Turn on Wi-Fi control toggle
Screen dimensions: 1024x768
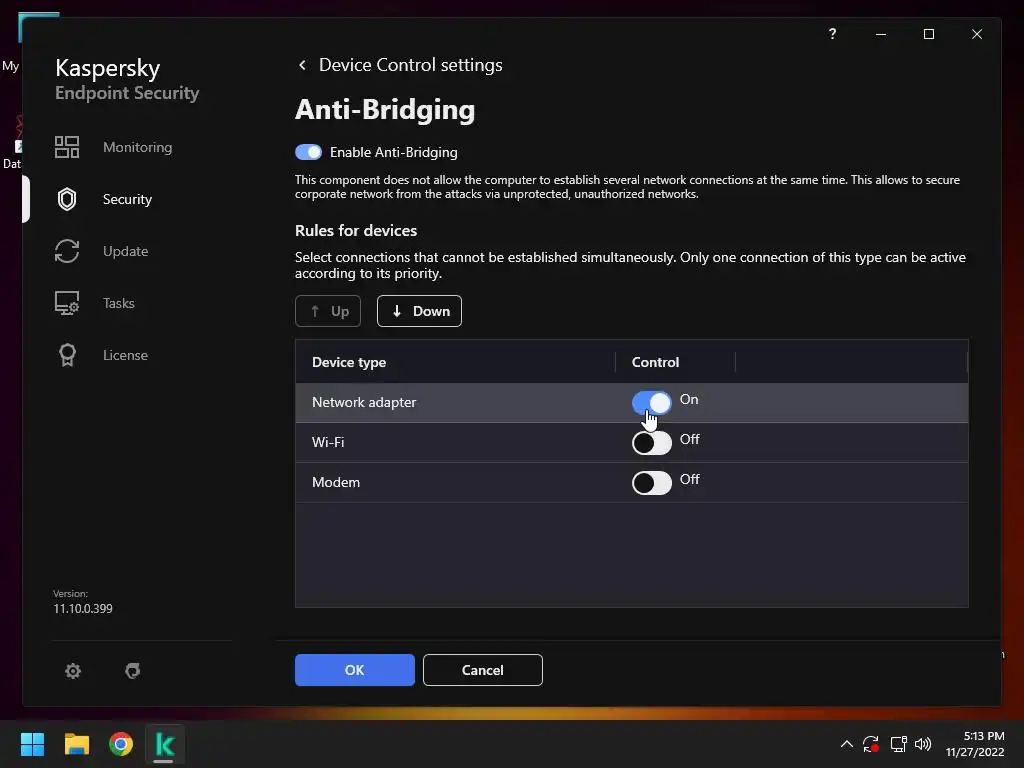tap(651, 443)
